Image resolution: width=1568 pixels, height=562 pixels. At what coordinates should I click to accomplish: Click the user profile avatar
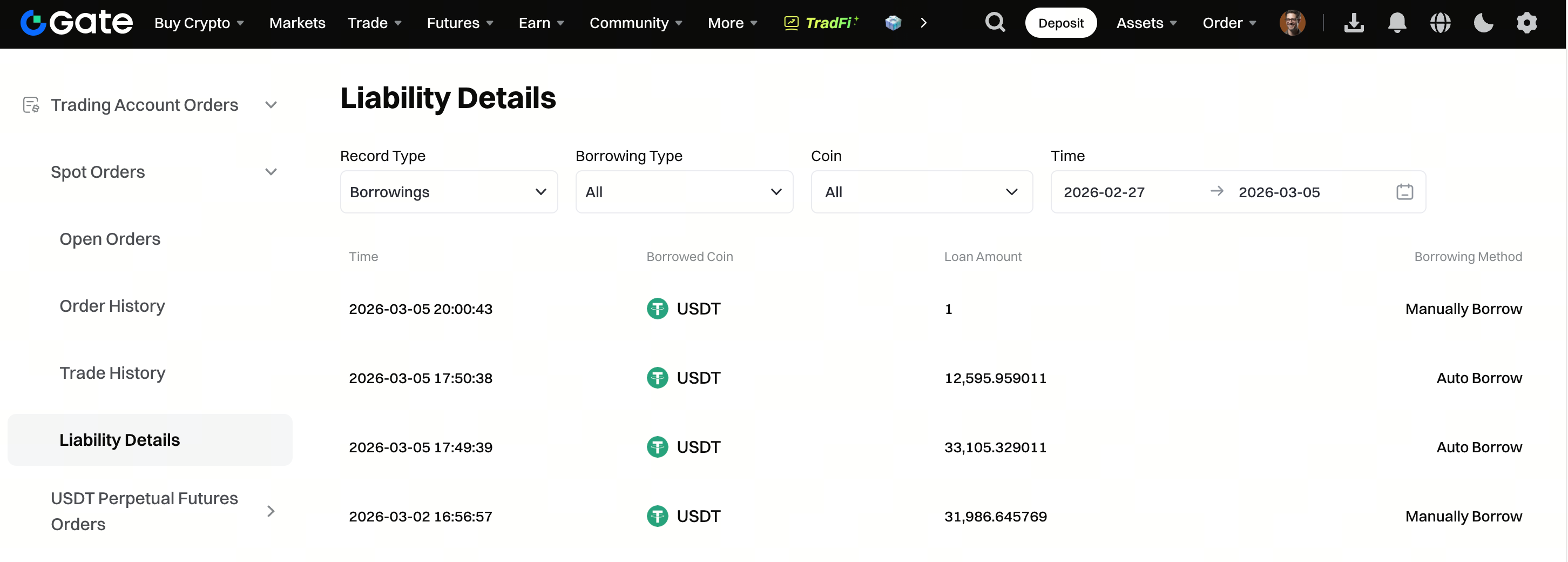click(x=1292, y=23)
